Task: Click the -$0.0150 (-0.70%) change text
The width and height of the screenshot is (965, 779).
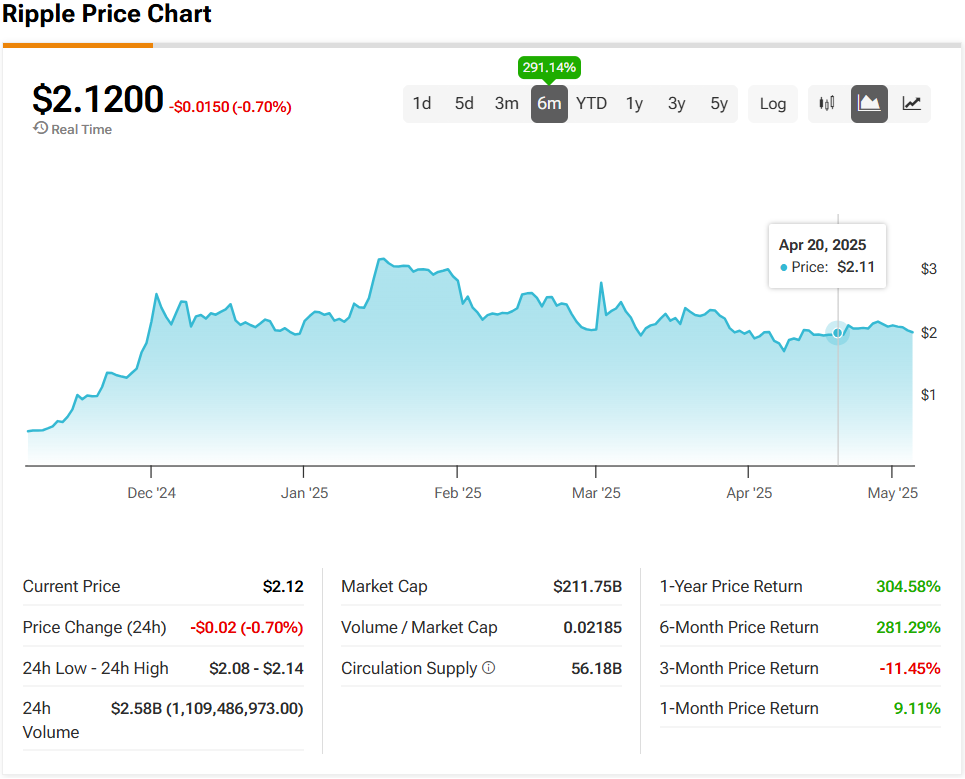Action: [x=230, y=107]
